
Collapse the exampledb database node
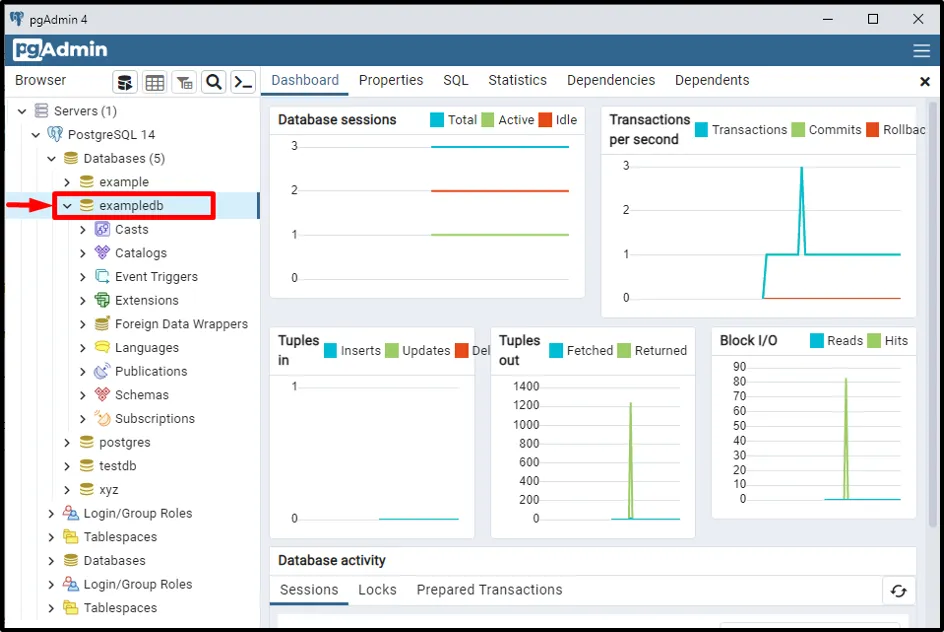point(67,206)
